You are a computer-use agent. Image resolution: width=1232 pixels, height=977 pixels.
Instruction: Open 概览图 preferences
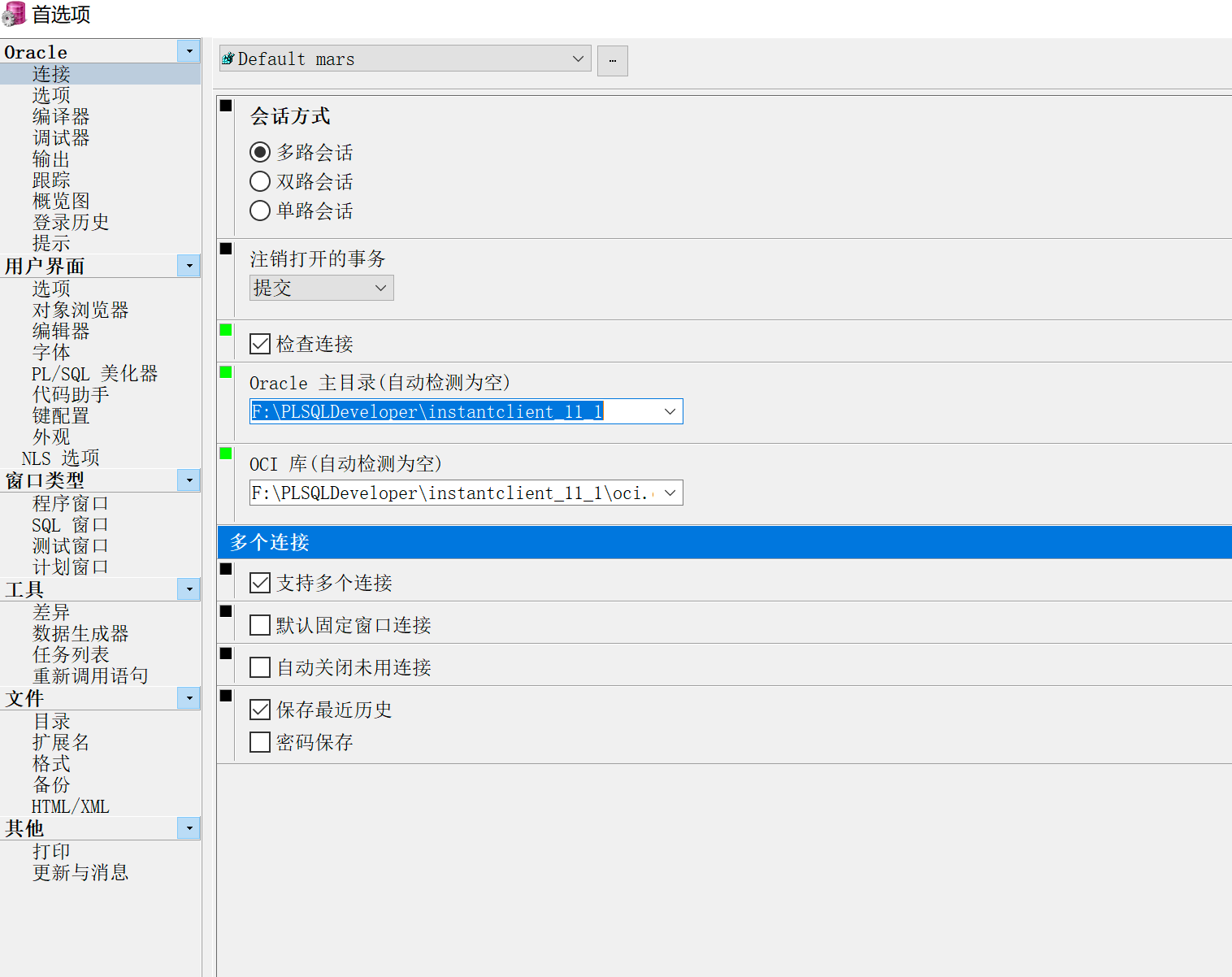[x=61, y=201]
